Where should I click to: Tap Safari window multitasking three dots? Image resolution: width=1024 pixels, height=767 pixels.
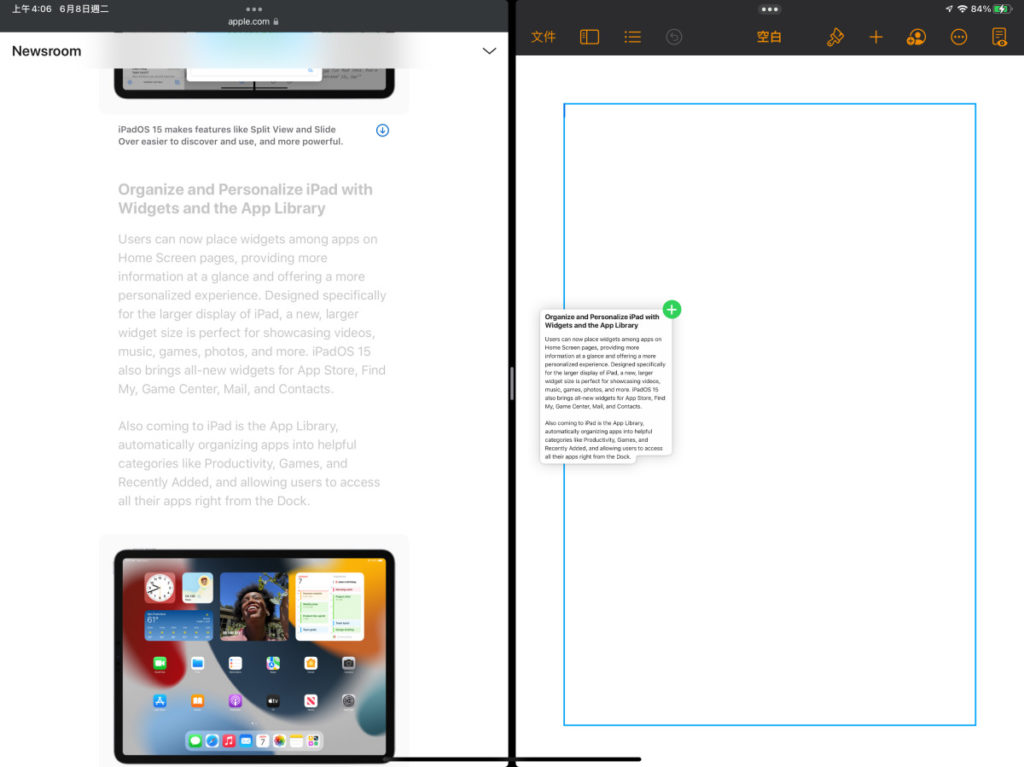pyautogui.click(x=254, y=9)
